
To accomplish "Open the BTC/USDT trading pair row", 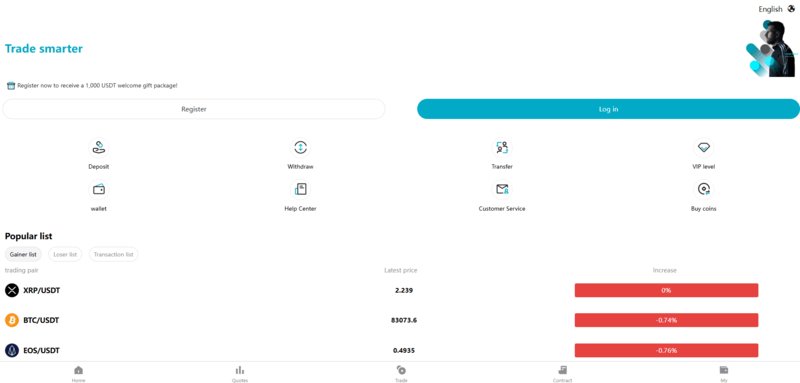I will pos(400,320).
